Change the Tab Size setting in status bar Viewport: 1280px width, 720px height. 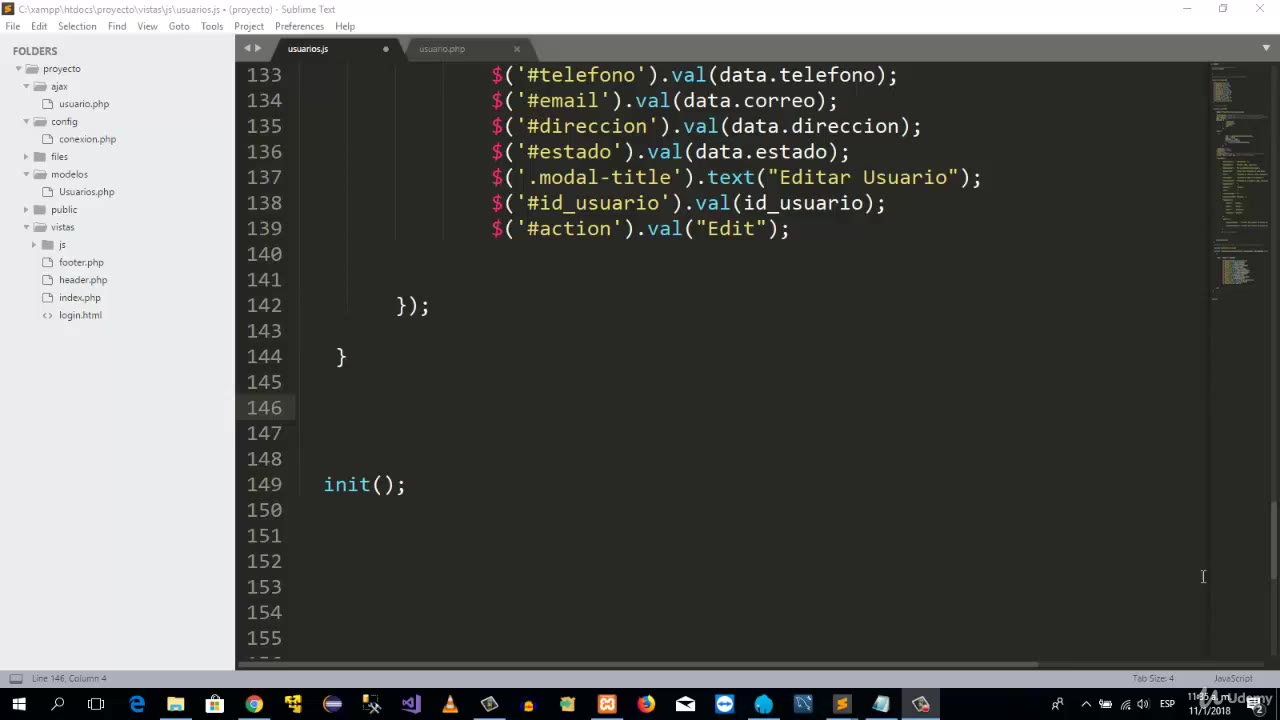click(x=1153, y=678)
